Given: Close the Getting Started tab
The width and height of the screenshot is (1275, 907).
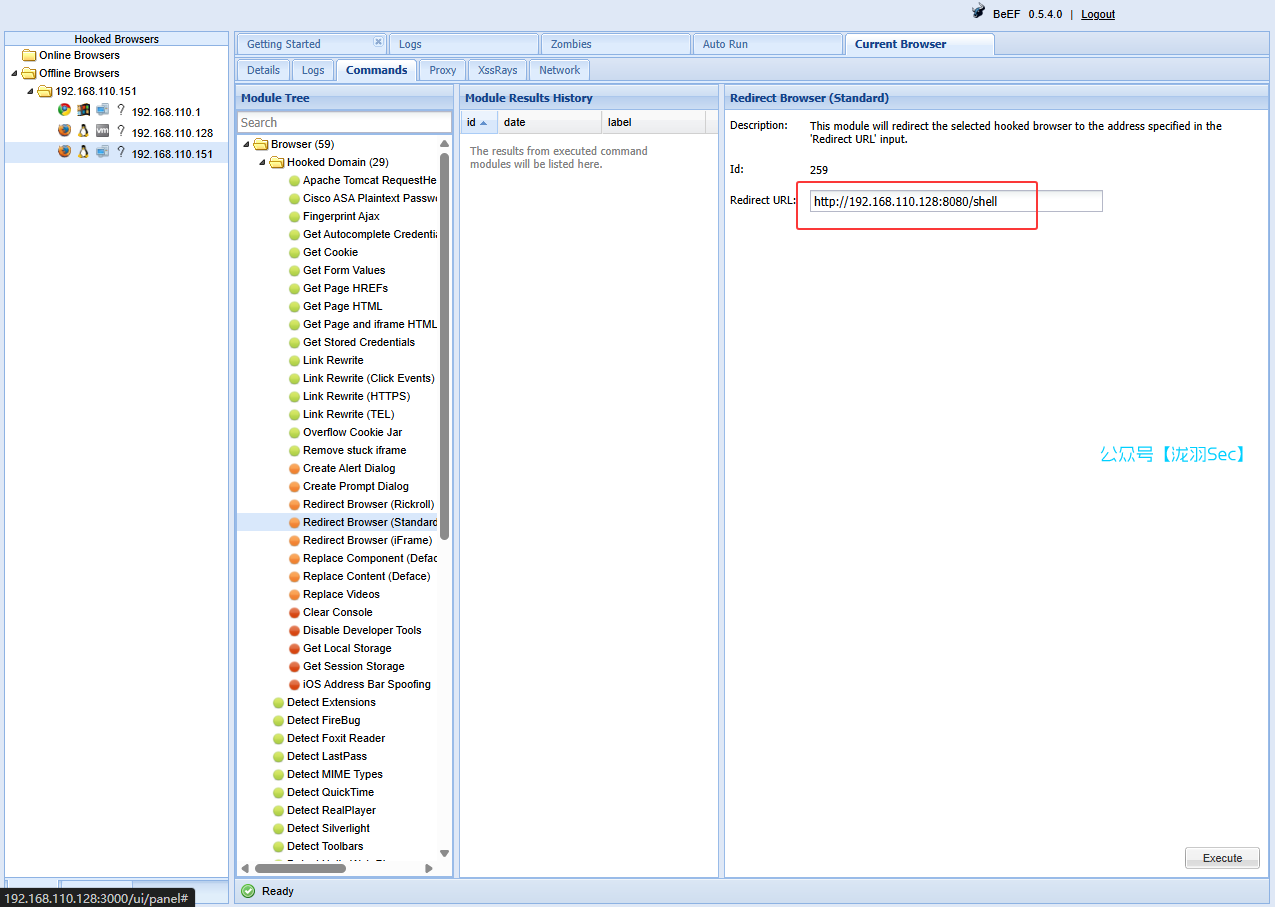Looking at the screenshot, I should [x=378, y=42].
